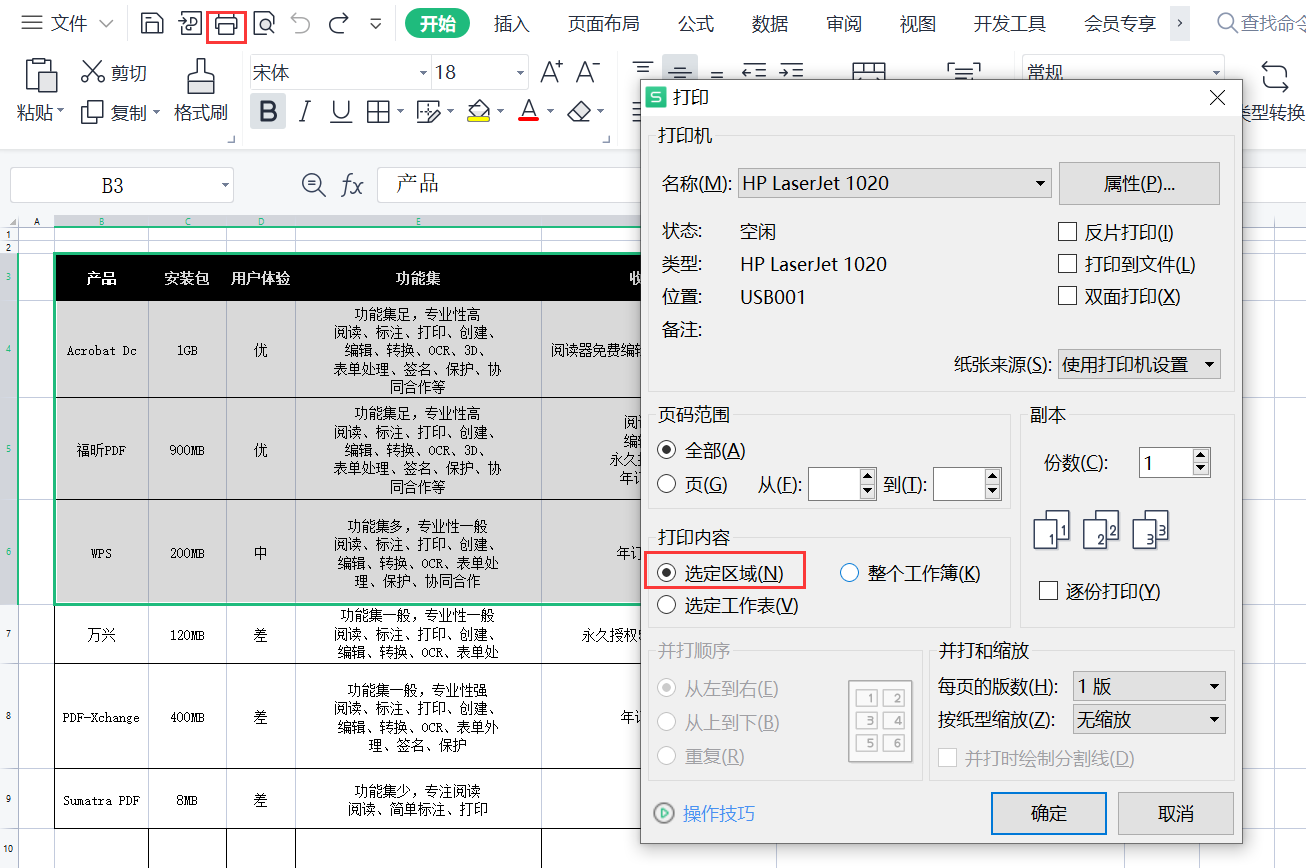Open the 纸张来源 dropdown list
1306x868 pixels.
pos(1139,365)
